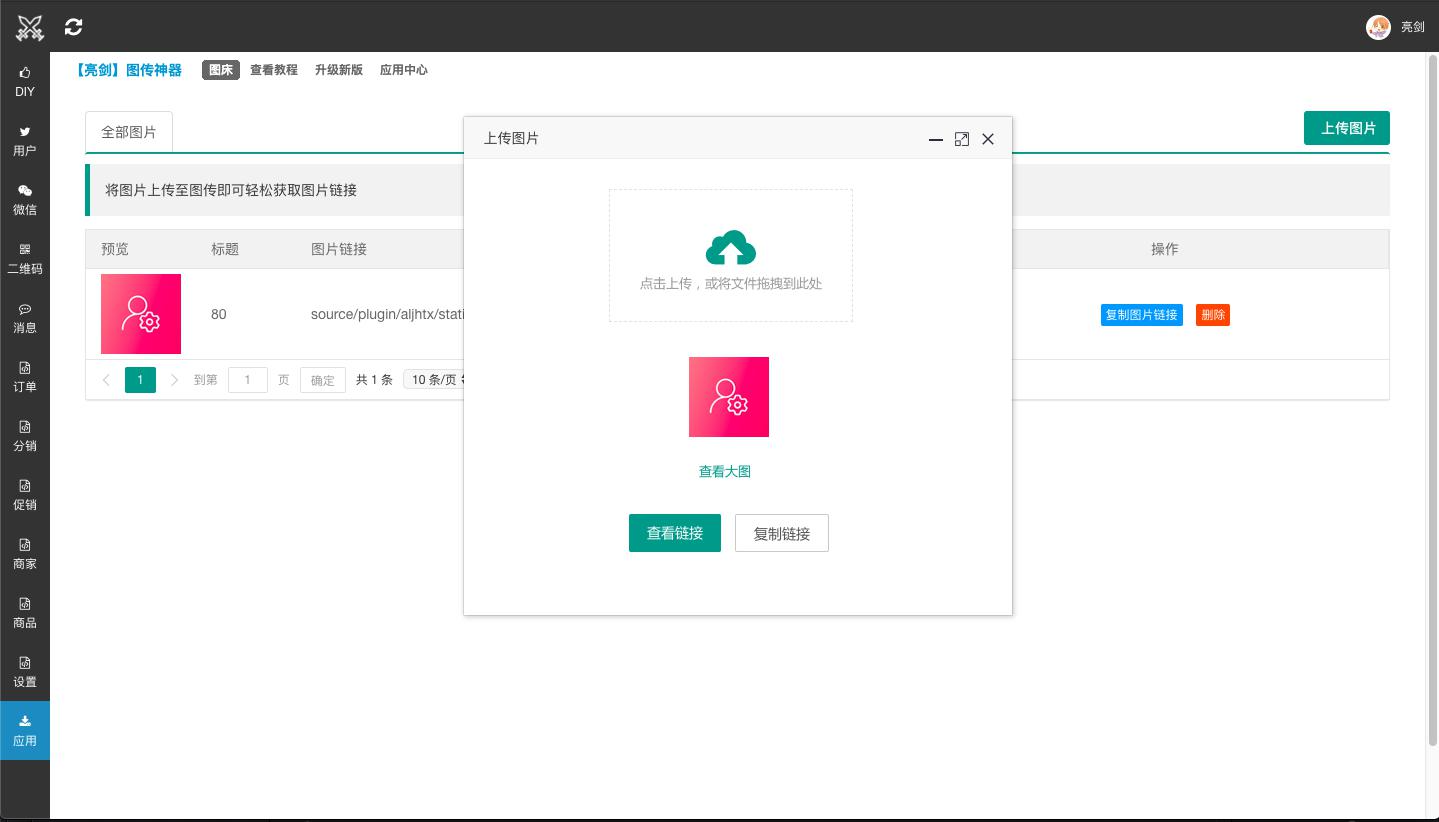Maximize the 上传图片 dialog

(x=962, y=139)
